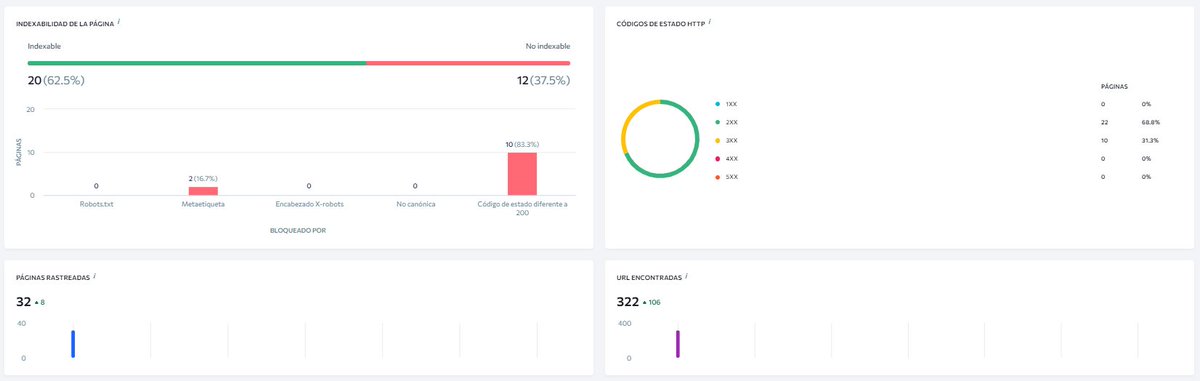Open info icon beside Páginas rastreadas
The width and height of the screenshot is (1200, 381).
[x=94, y=275]
